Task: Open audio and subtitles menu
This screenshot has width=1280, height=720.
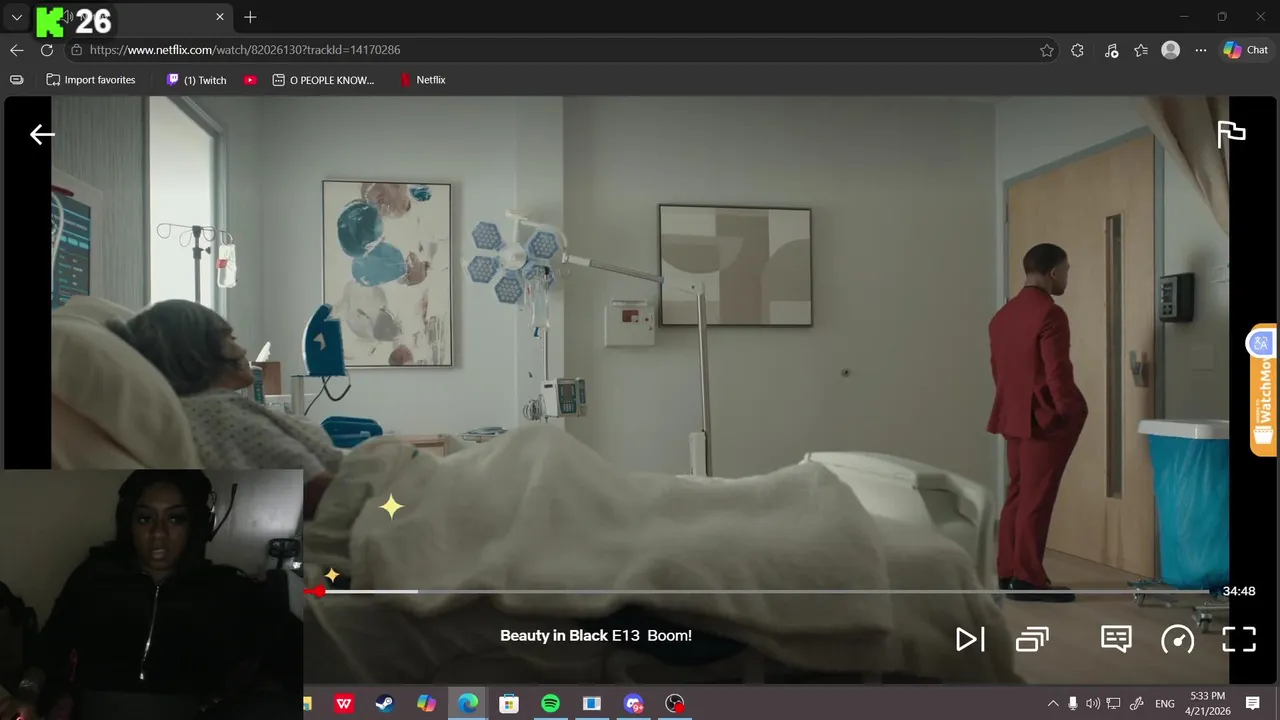Action: coord(1116,639)
